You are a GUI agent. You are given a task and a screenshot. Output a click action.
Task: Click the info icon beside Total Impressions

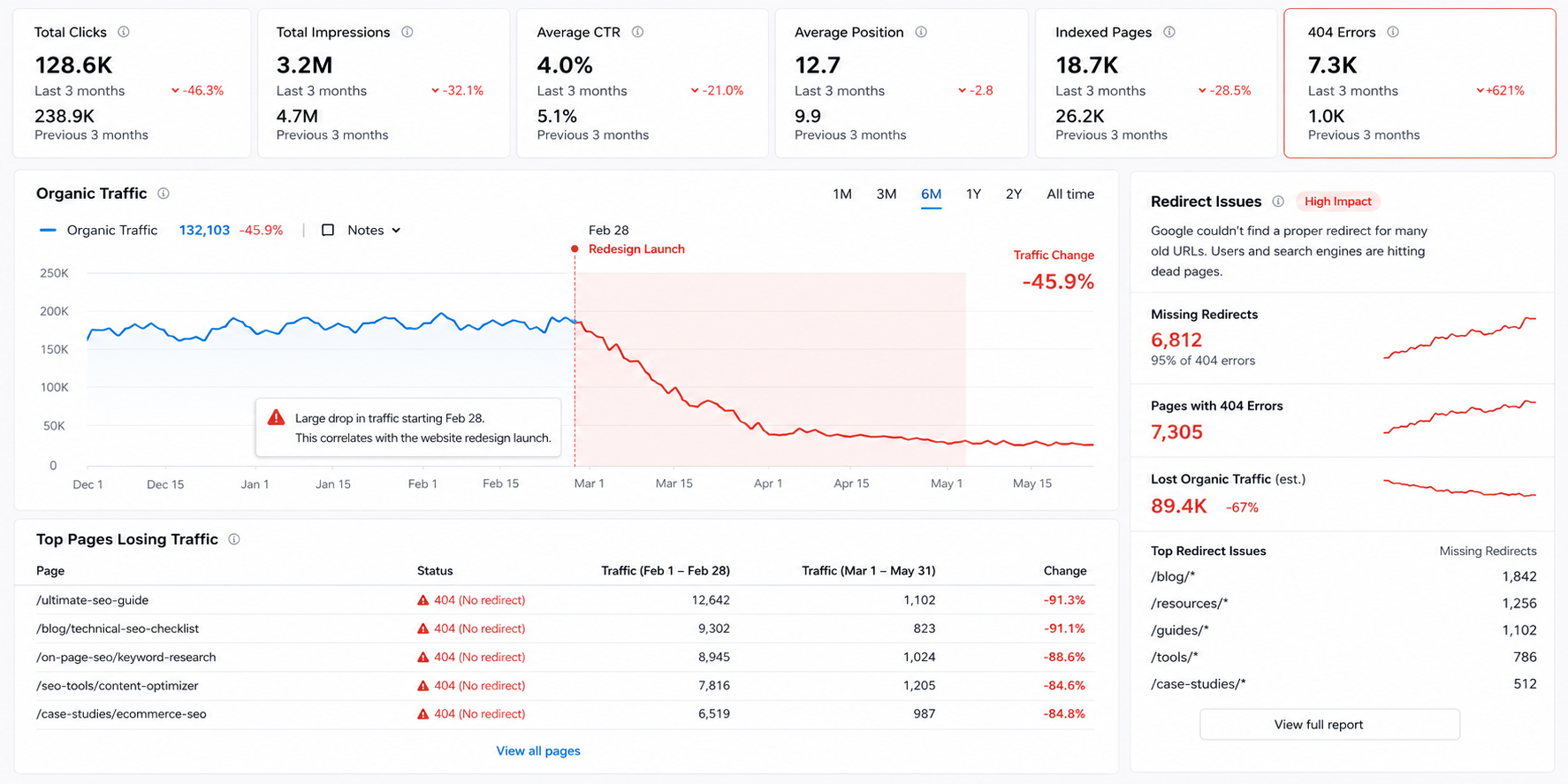(x=407, y=32)
